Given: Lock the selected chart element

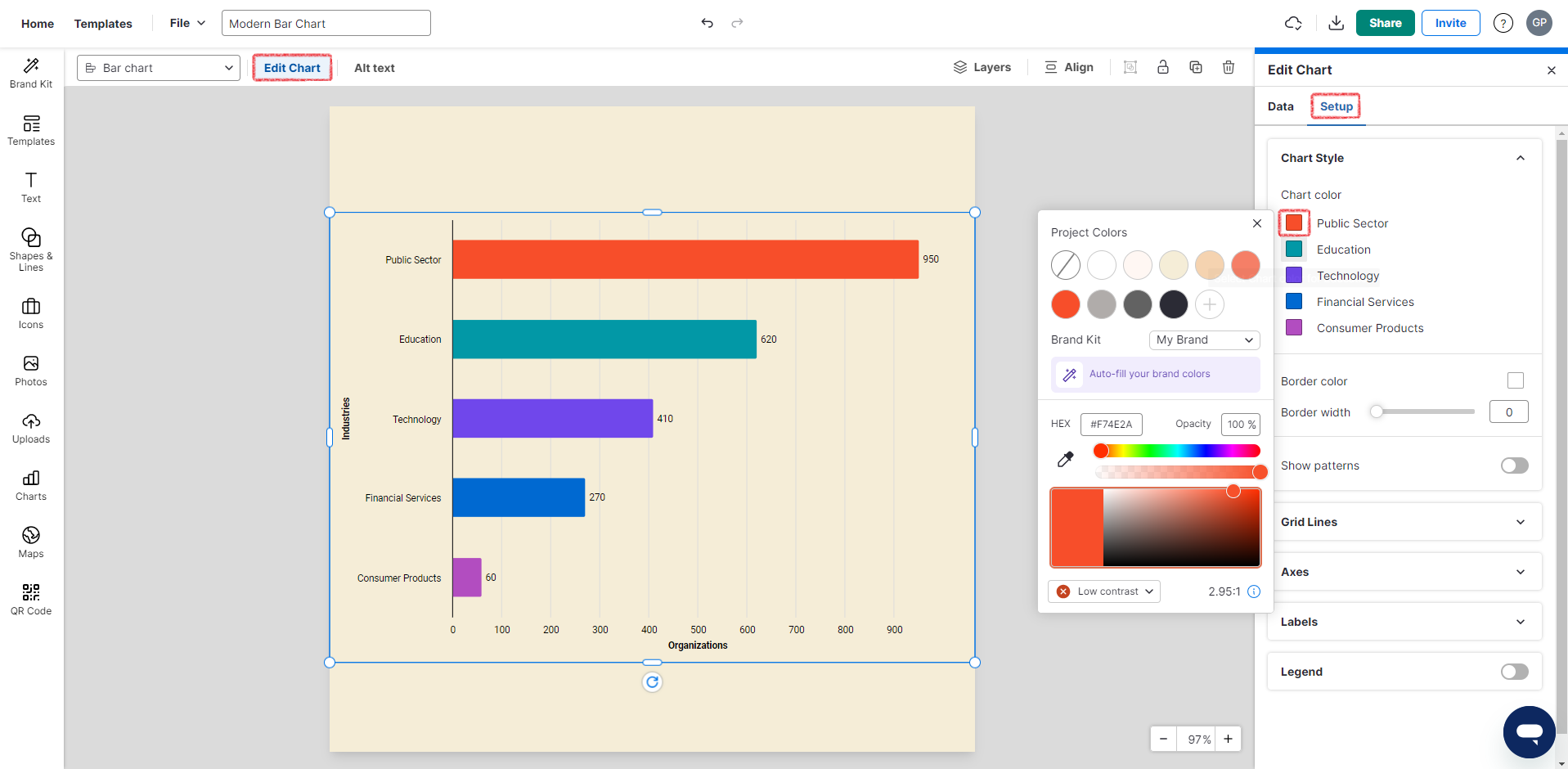Looking at the screenshot, I should click(x=1163, y=67).
